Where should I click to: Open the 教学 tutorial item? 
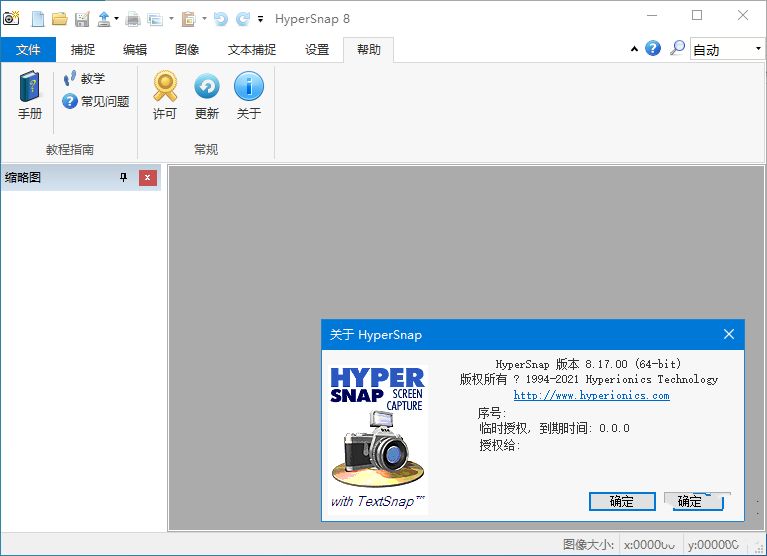[x=84, y=79]
